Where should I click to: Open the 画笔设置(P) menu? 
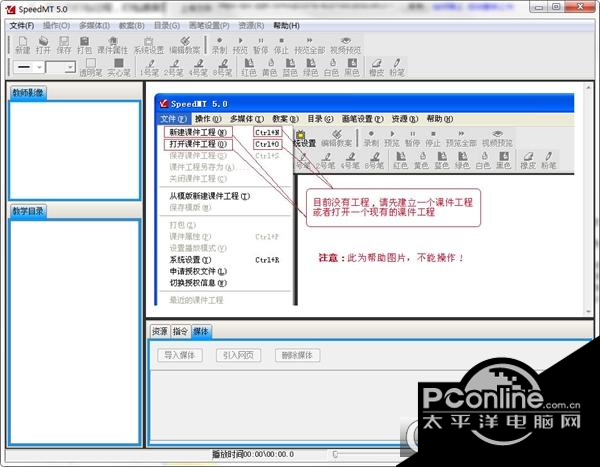click(209, 26)
